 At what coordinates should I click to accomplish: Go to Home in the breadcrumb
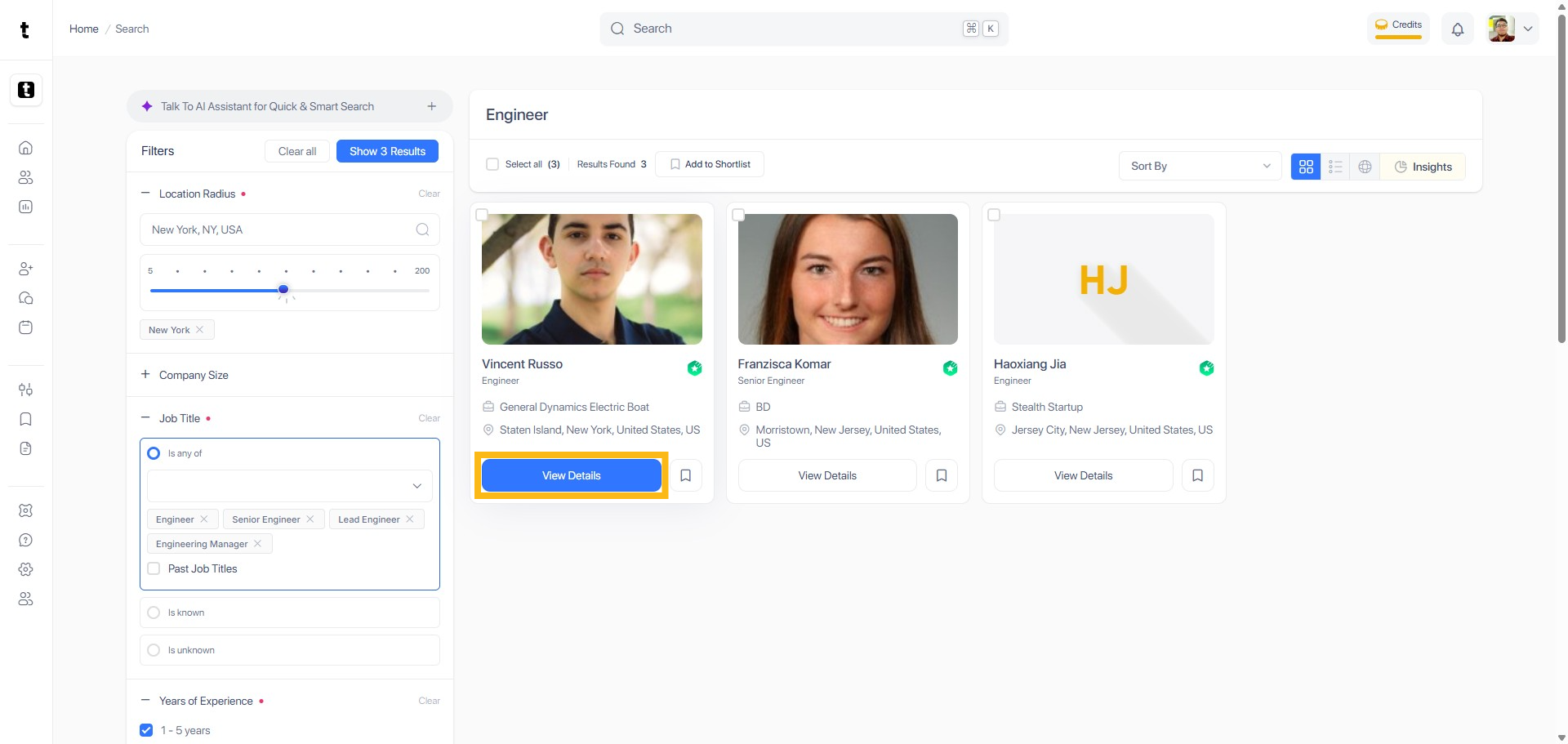pos(84,29)
